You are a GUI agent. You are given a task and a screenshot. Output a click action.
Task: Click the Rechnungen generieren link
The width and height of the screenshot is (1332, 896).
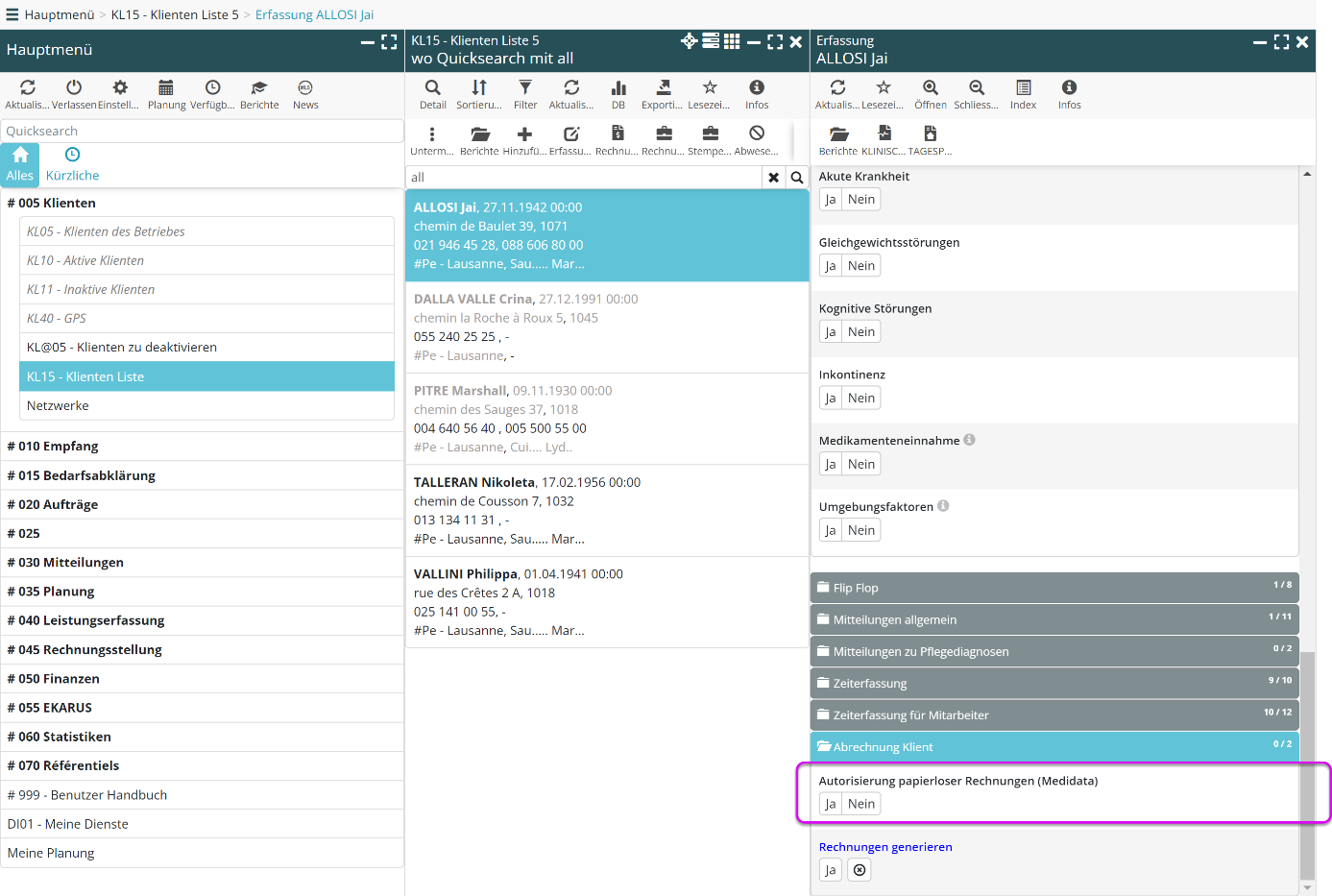pyautogui.click(x=885, y=847)
